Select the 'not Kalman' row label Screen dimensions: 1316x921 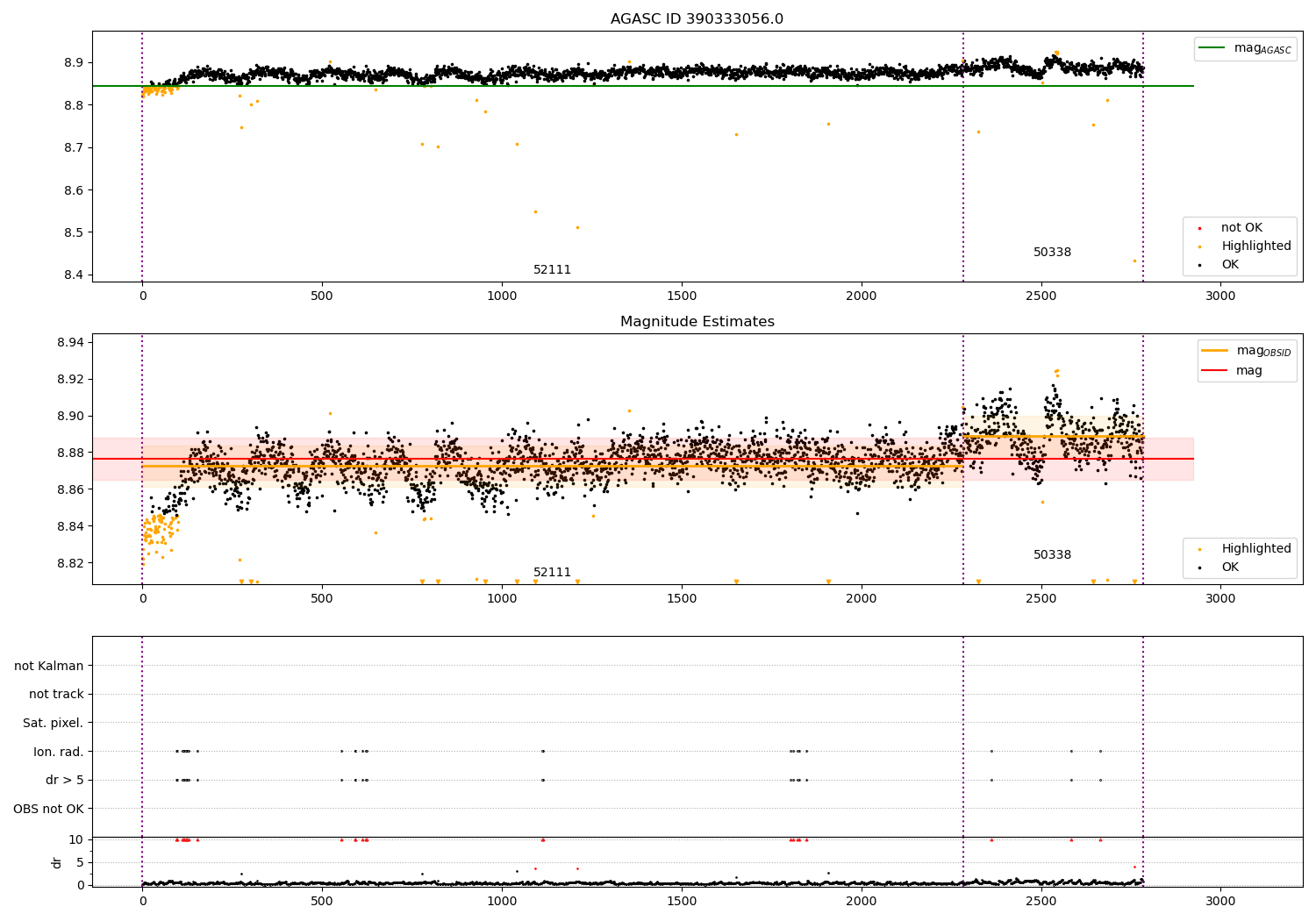click(x=49, y=666)
